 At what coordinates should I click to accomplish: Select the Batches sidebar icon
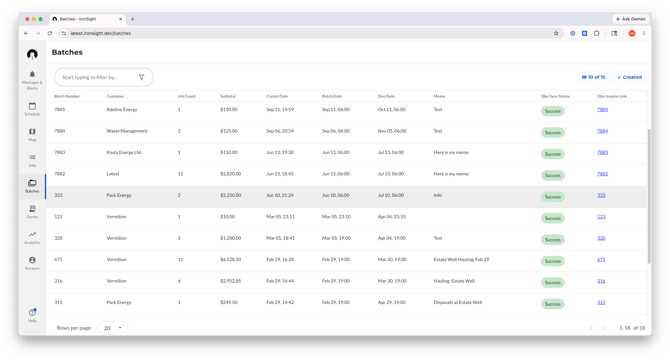[x=32, y=183]
